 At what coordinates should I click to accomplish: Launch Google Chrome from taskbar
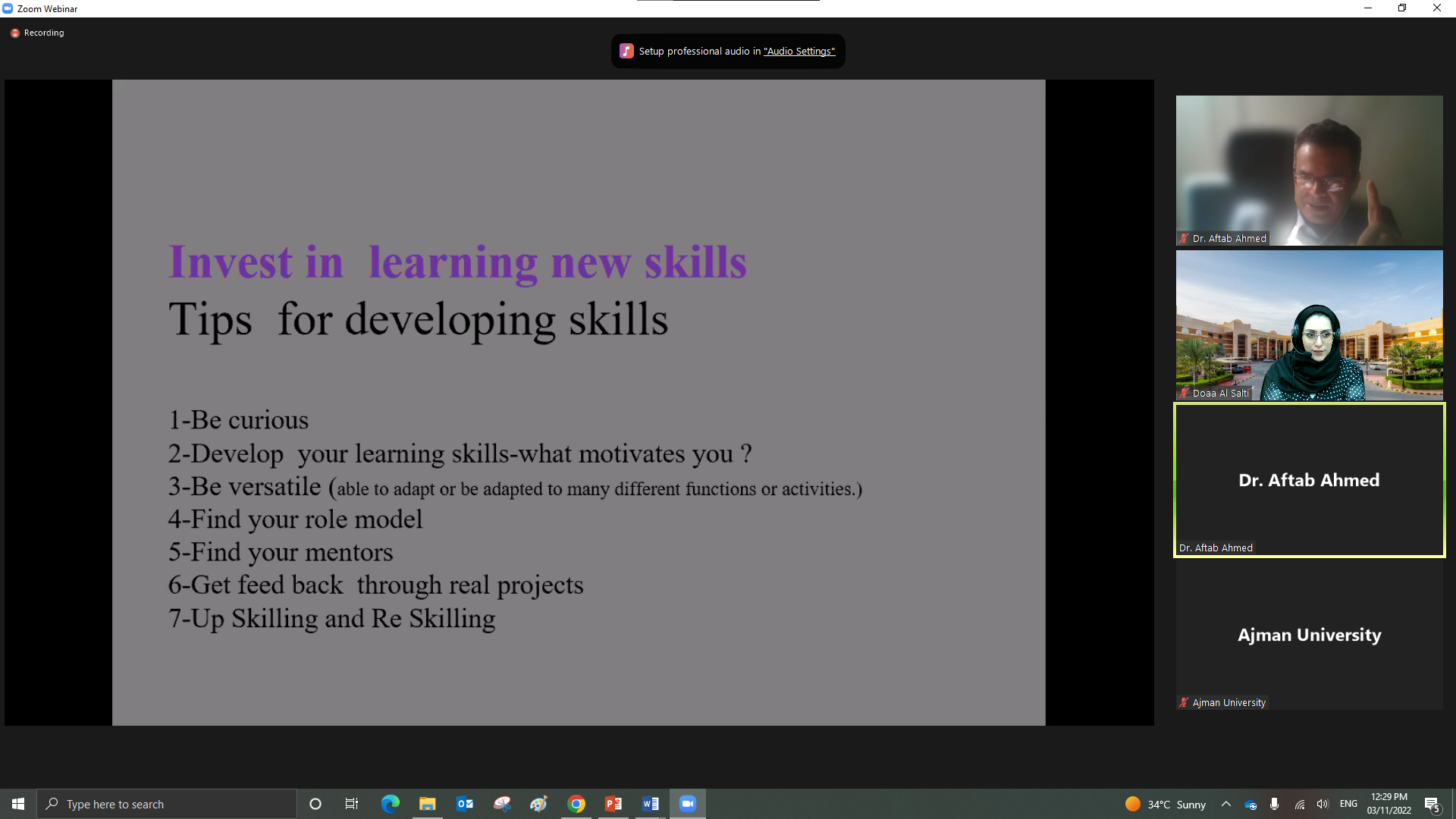pyautogui.click(x=576, y=804)
